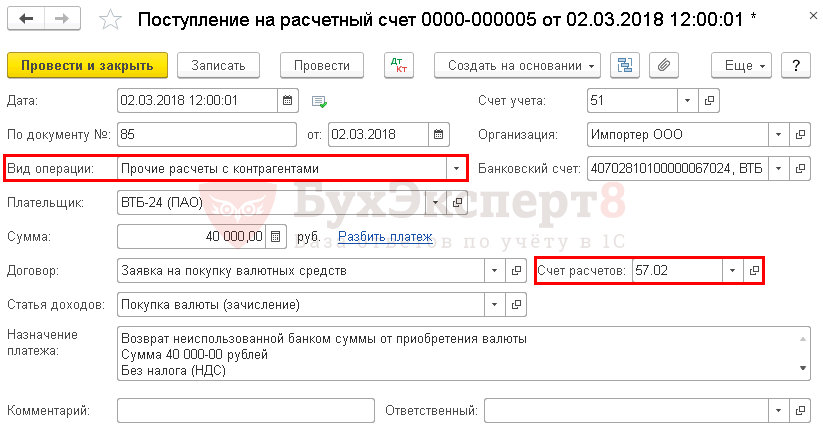Expand the Счет расчетов dropdown
Viewport: 823px width, 429px height.
(733, 271)
